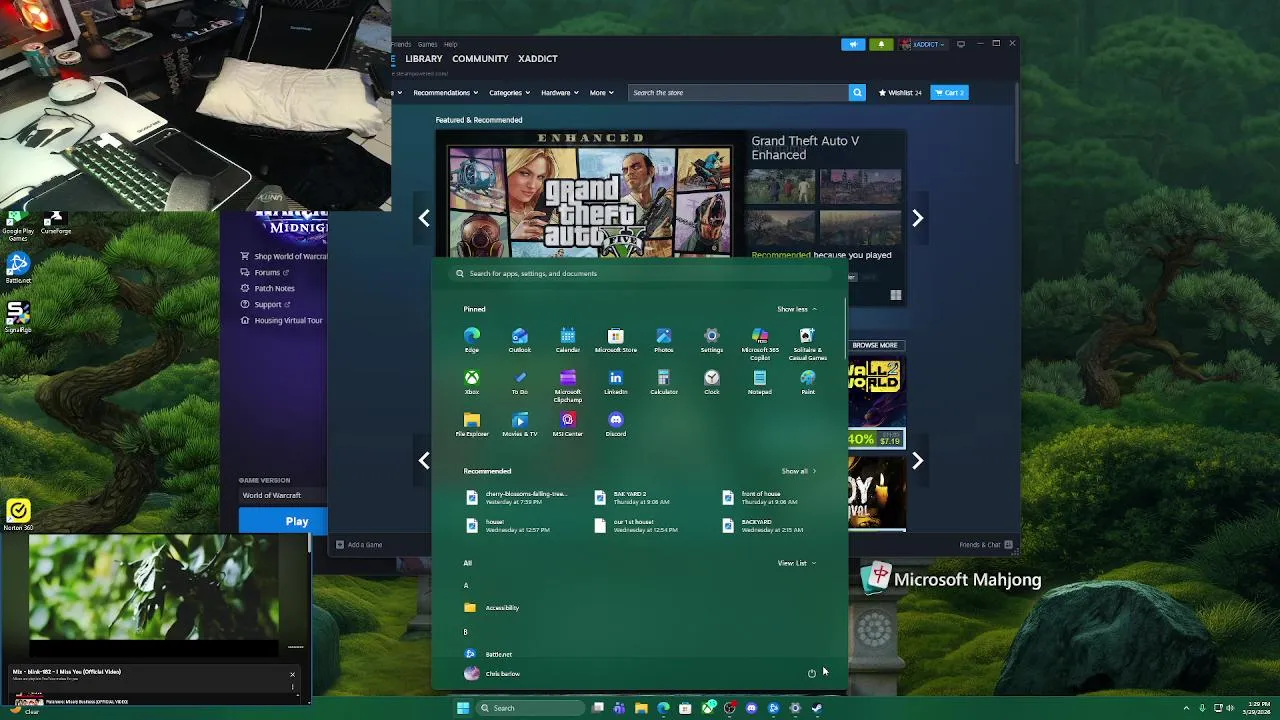Open the pinned Photos app
Image resolution: width=1280 pixels, height=720 pixels.
pyautogui.click(x=664, y=339)
